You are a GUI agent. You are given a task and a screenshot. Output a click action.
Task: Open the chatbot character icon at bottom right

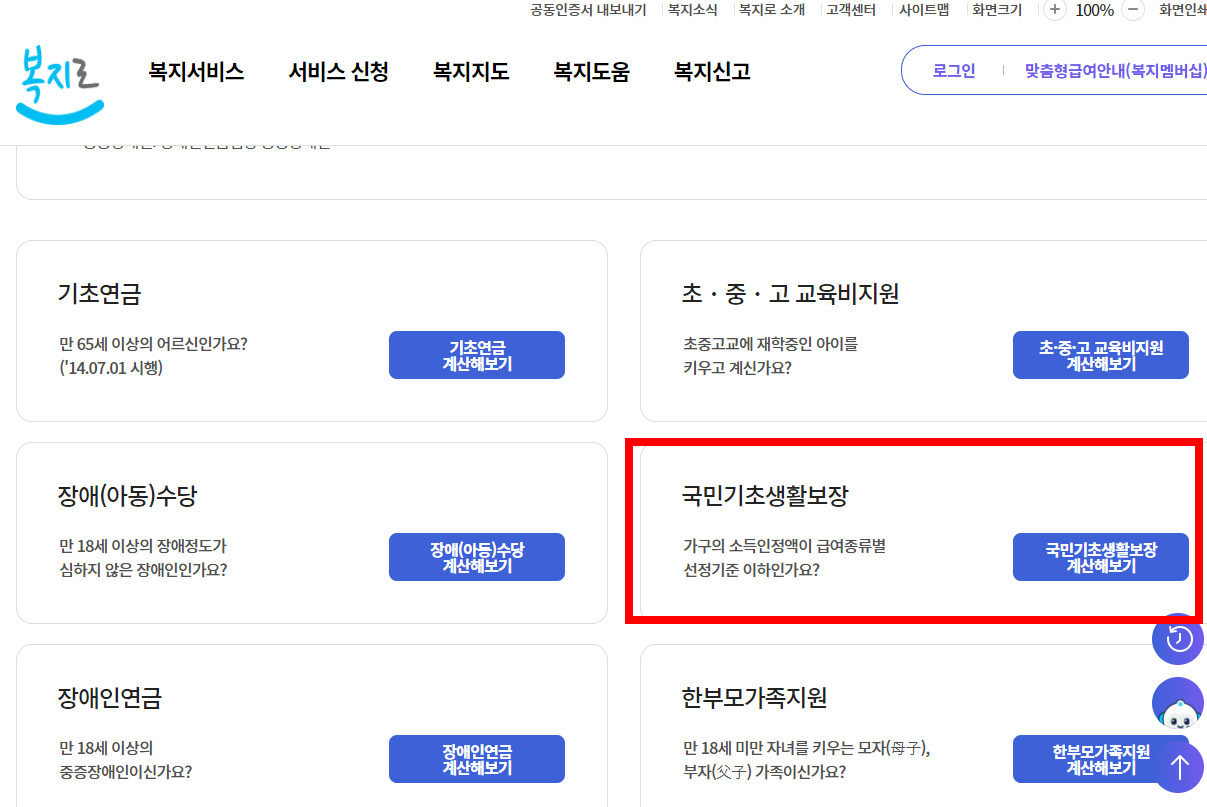(x=1178, y=703)
